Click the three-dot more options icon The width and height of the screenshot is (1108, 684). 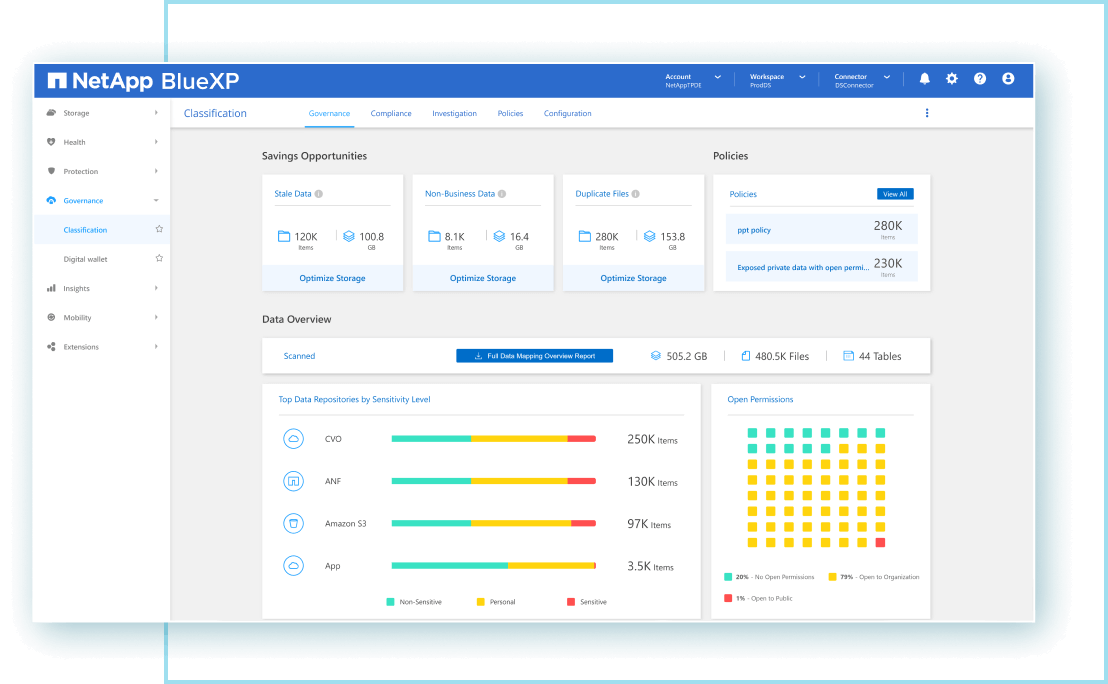[927, 114]
